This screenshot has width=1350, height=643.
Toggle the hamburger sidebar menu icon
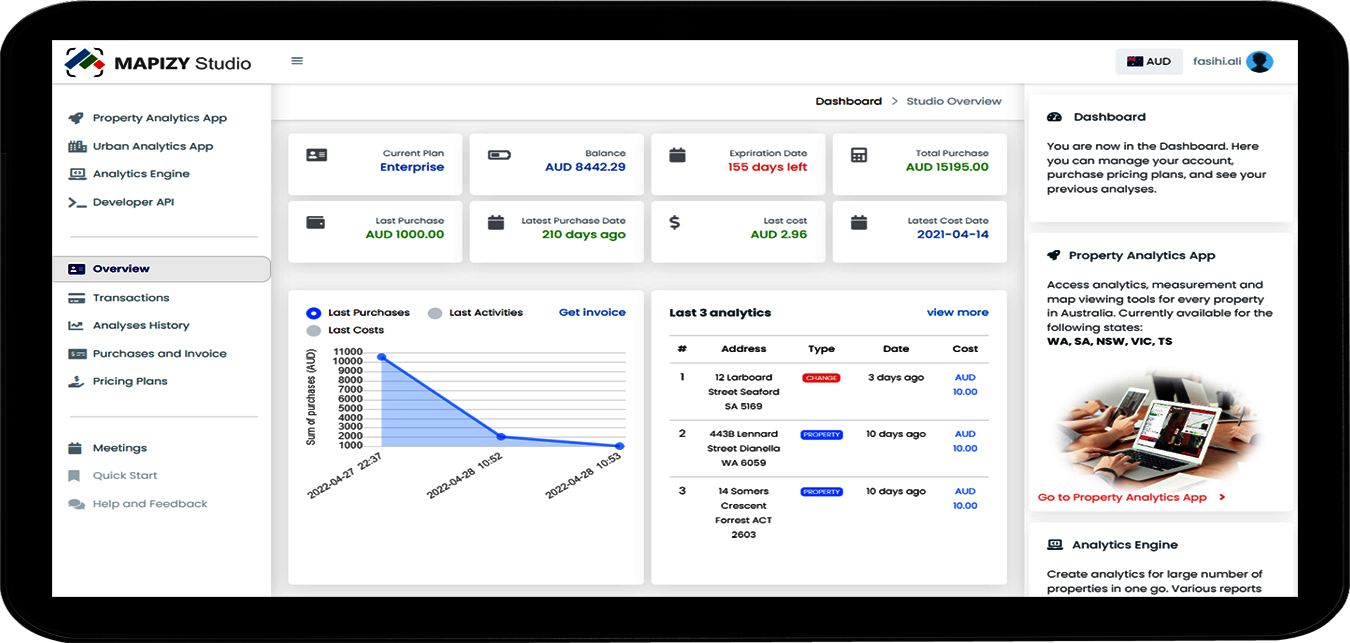[297, 61]
